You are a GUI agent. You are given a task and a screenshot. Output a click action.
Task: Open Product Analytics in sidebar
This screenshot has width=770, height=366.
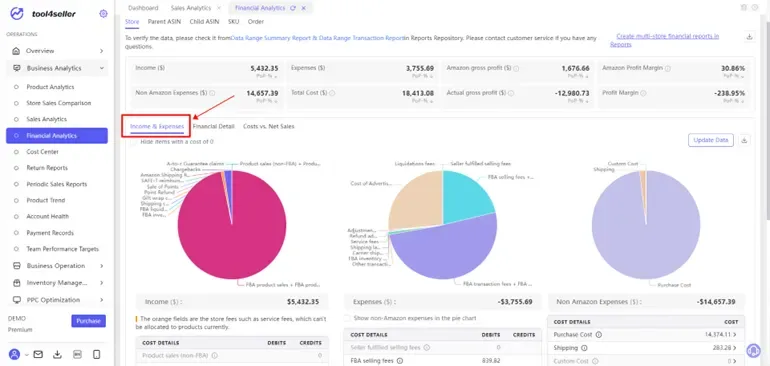pos(50,87)
